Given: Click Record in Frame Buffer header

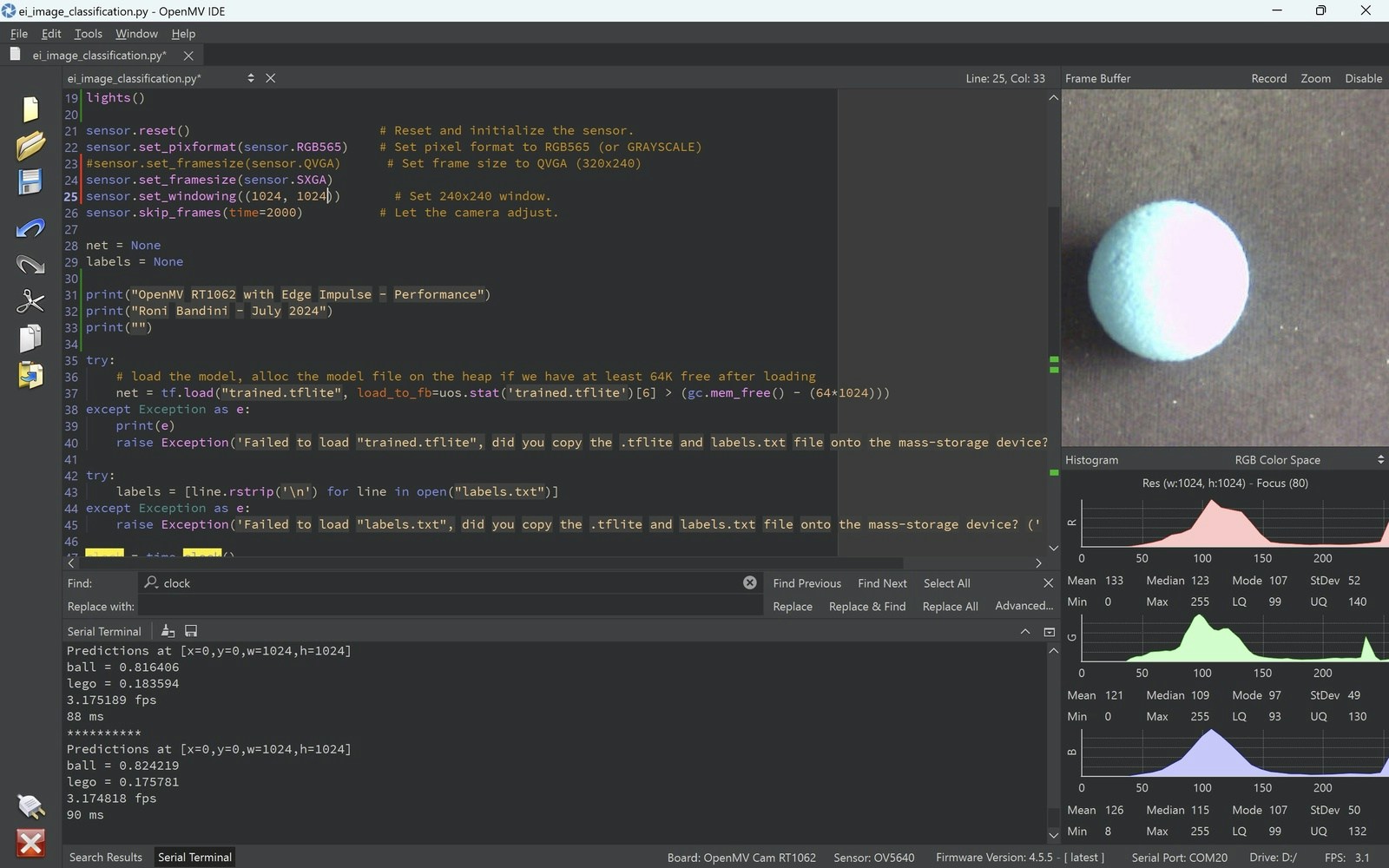Looking at the screenshot, I should tap(1268, 78).
